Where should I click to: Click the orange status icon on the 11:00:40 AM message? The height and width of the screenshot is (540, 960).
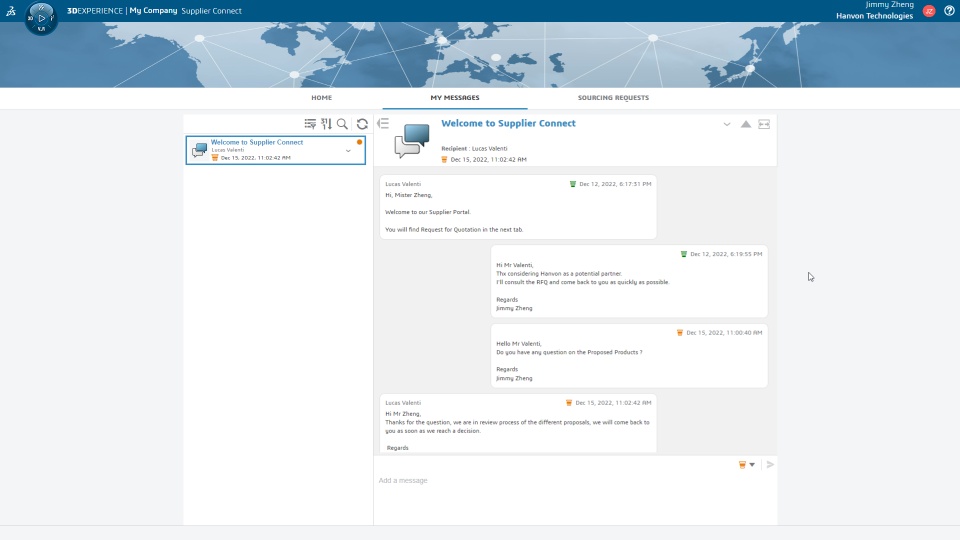point(680,332)
